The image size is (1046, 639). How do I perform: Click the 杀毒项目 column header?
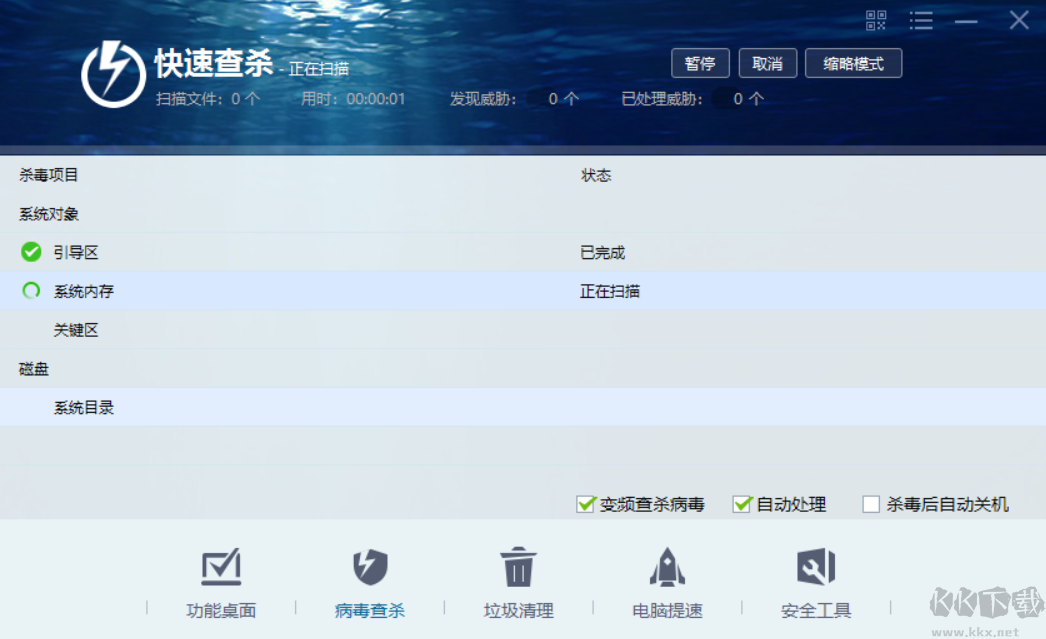click(49, 175)
